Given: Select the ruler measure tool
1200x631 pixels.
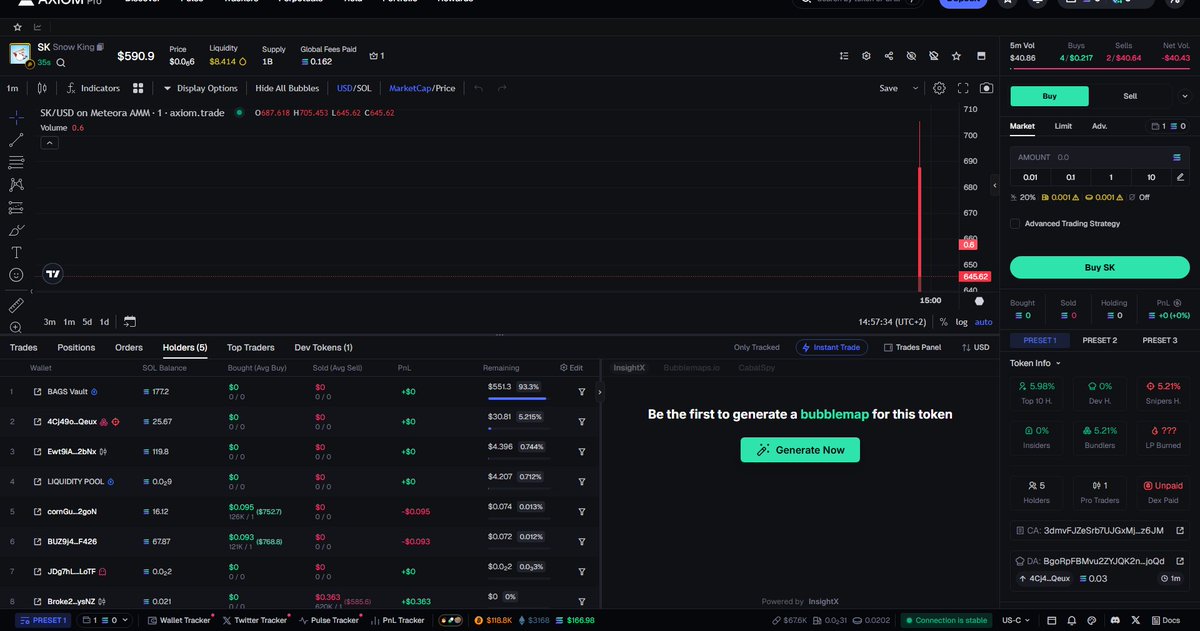Looking at the screenshot, I should [x=16, y=304].
